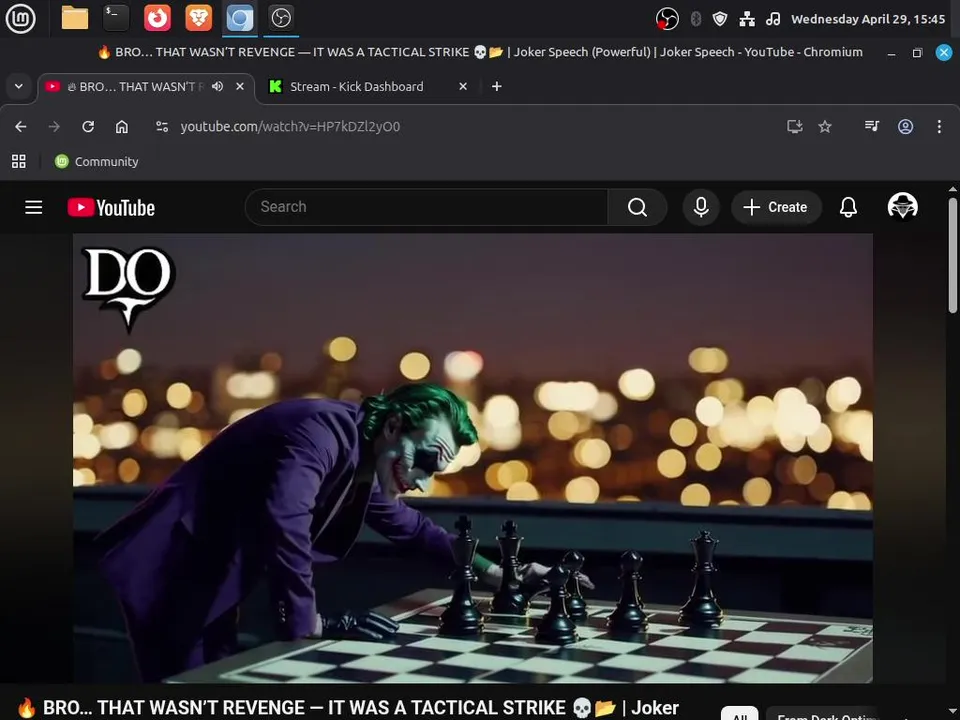The width and height of the screenshot is (960, 720).
Task: Click the Joker video player
Action: click(473, 458)
